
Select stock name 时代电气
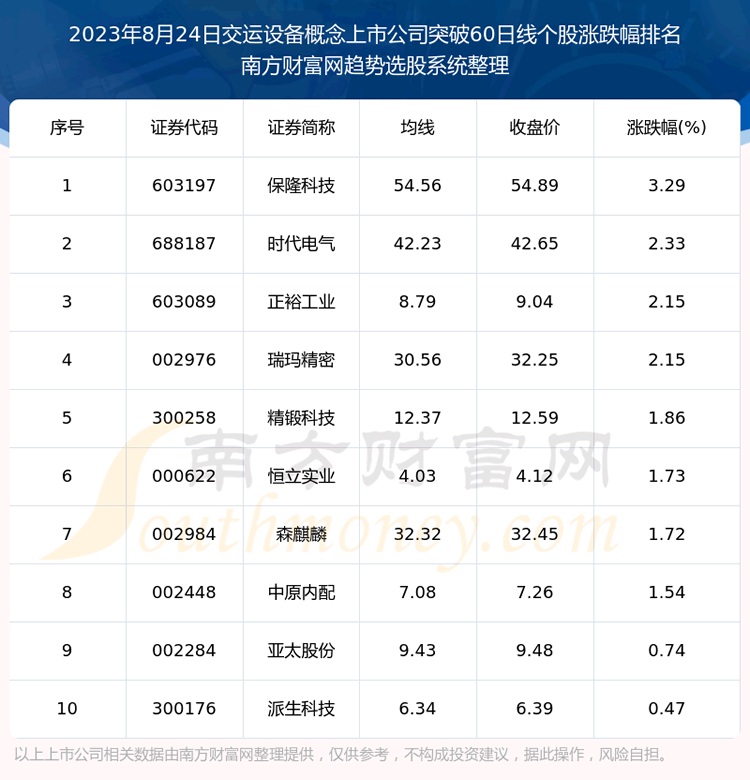click(x=301, y=244)
